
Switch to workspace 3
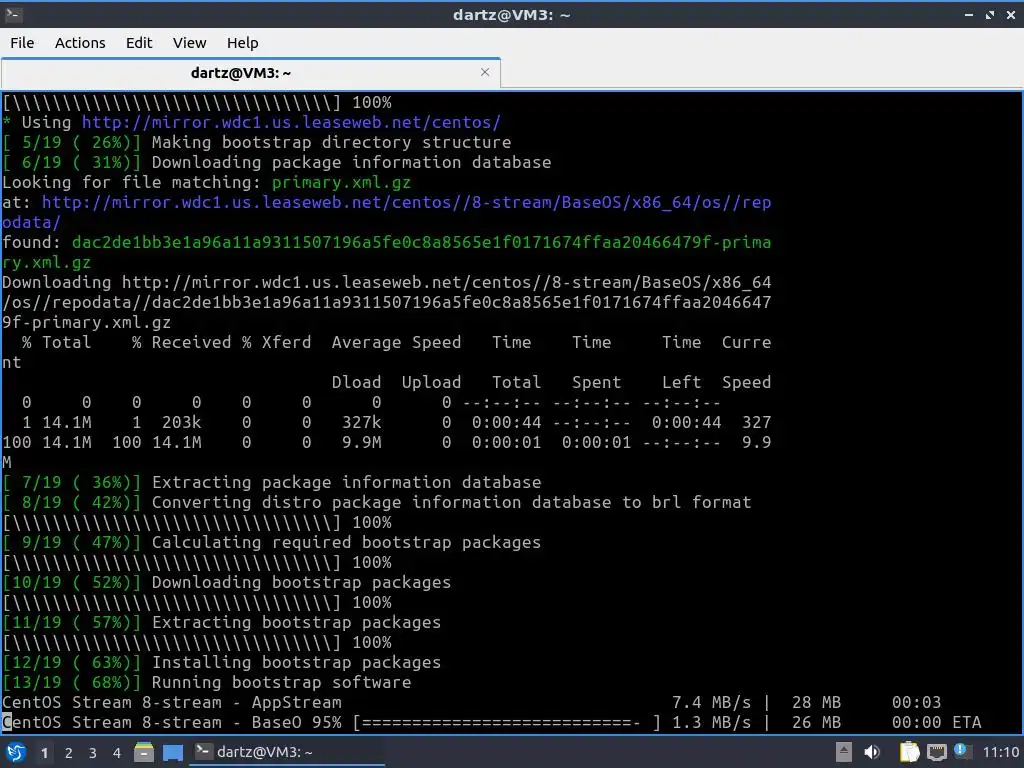[93, 753]
